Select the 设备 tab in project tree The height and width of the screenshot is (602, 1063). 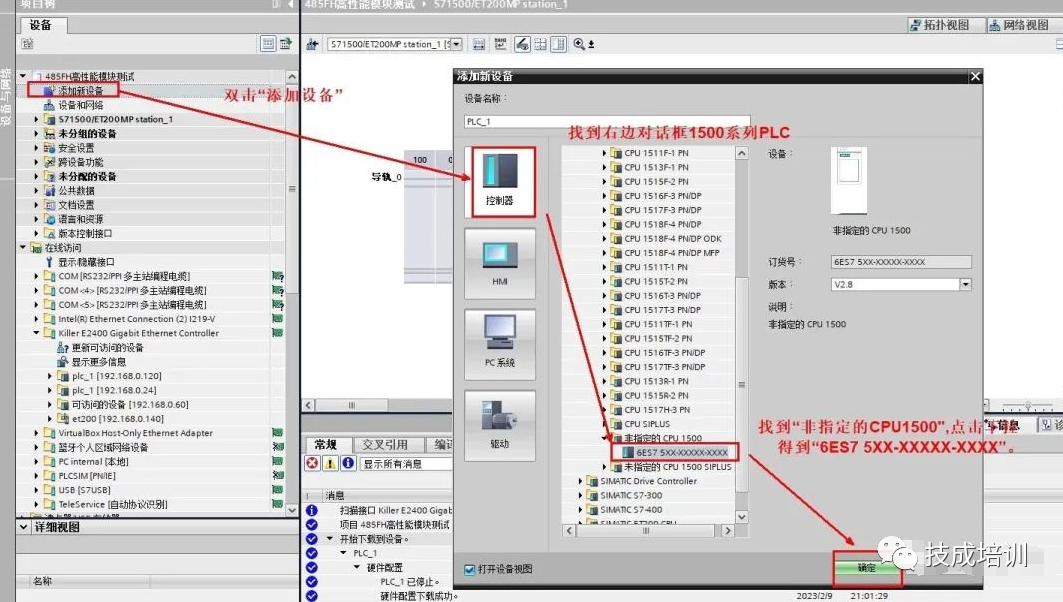[x=41, y=25]
